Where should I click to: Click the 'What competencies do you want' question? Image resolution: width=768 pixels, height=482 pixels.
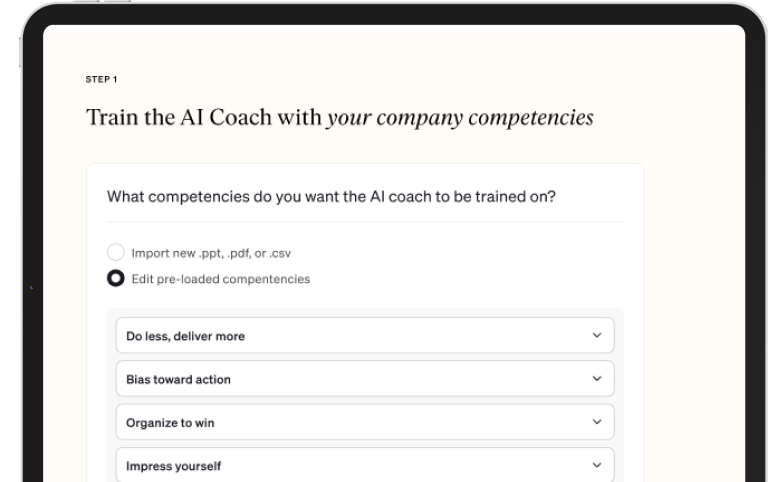pos(331,196)
